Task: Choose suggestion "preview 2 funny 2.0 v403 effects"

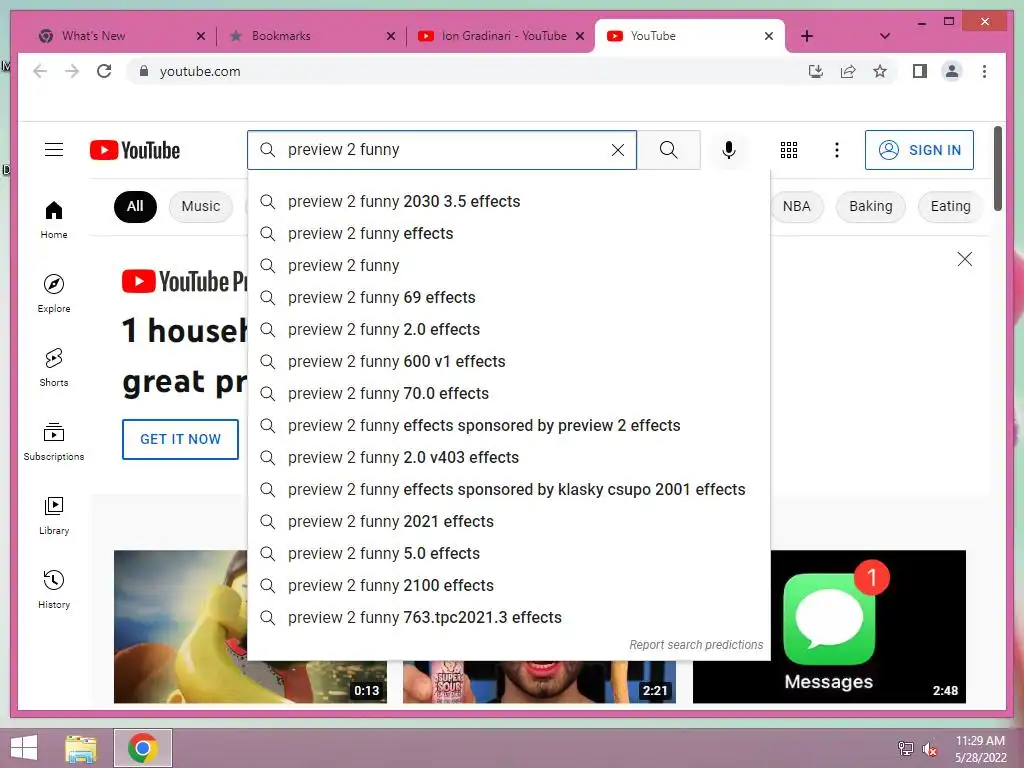Action: click(x=509, y=458)
